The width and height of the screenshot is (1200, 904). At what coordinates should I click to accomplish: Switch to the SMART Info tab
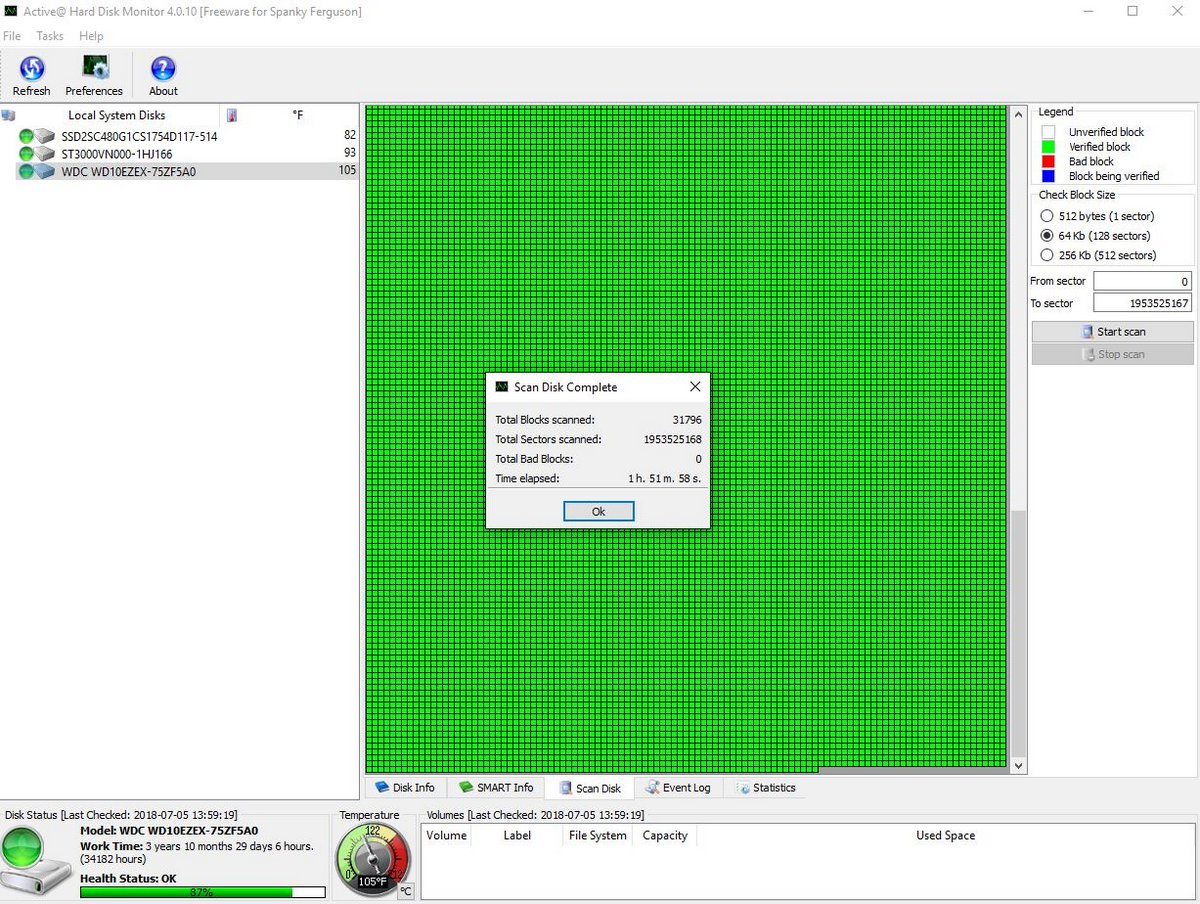496,788
